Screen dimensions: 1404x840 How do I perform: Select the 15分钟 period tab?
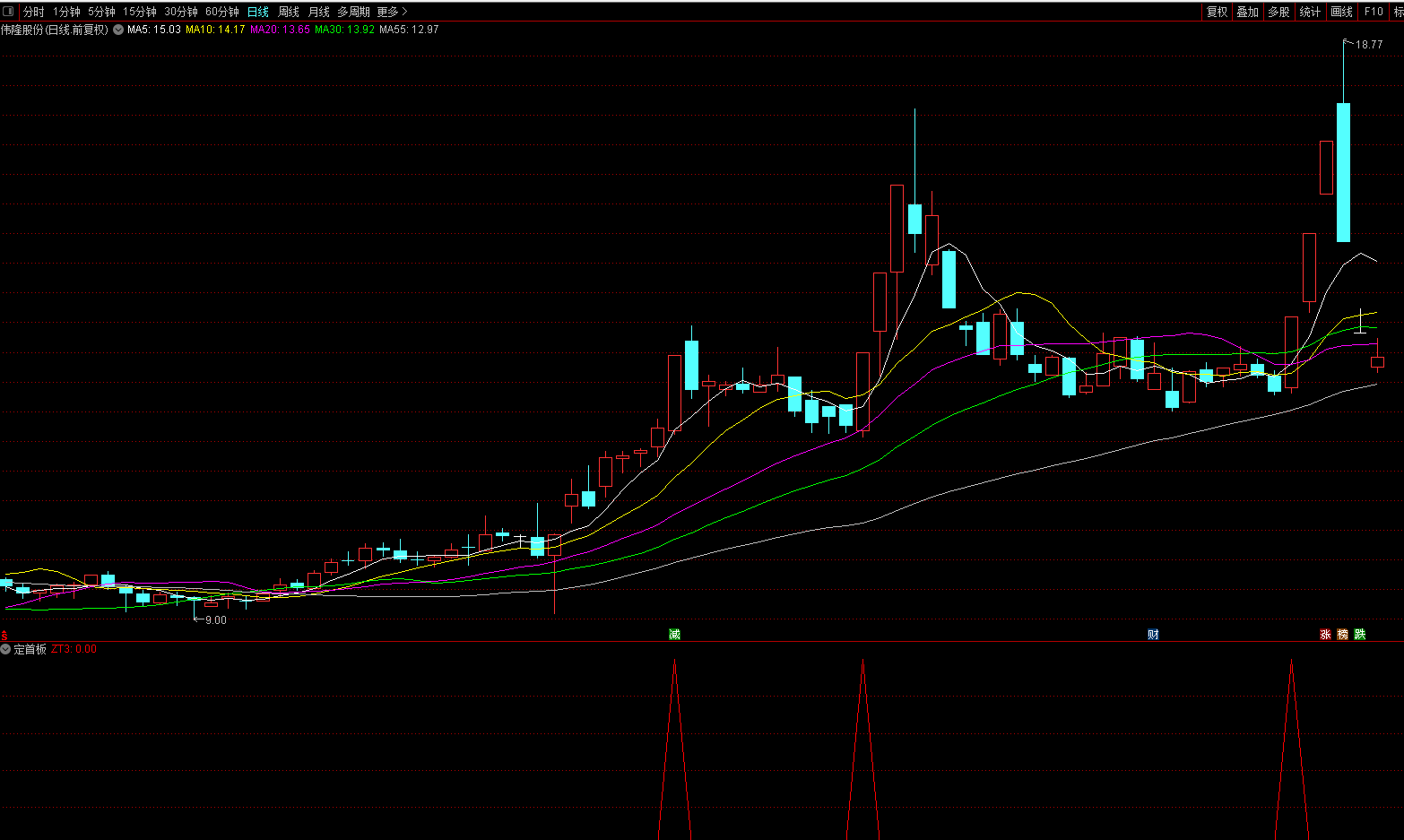pyautogui.click(x=140, y=12)
